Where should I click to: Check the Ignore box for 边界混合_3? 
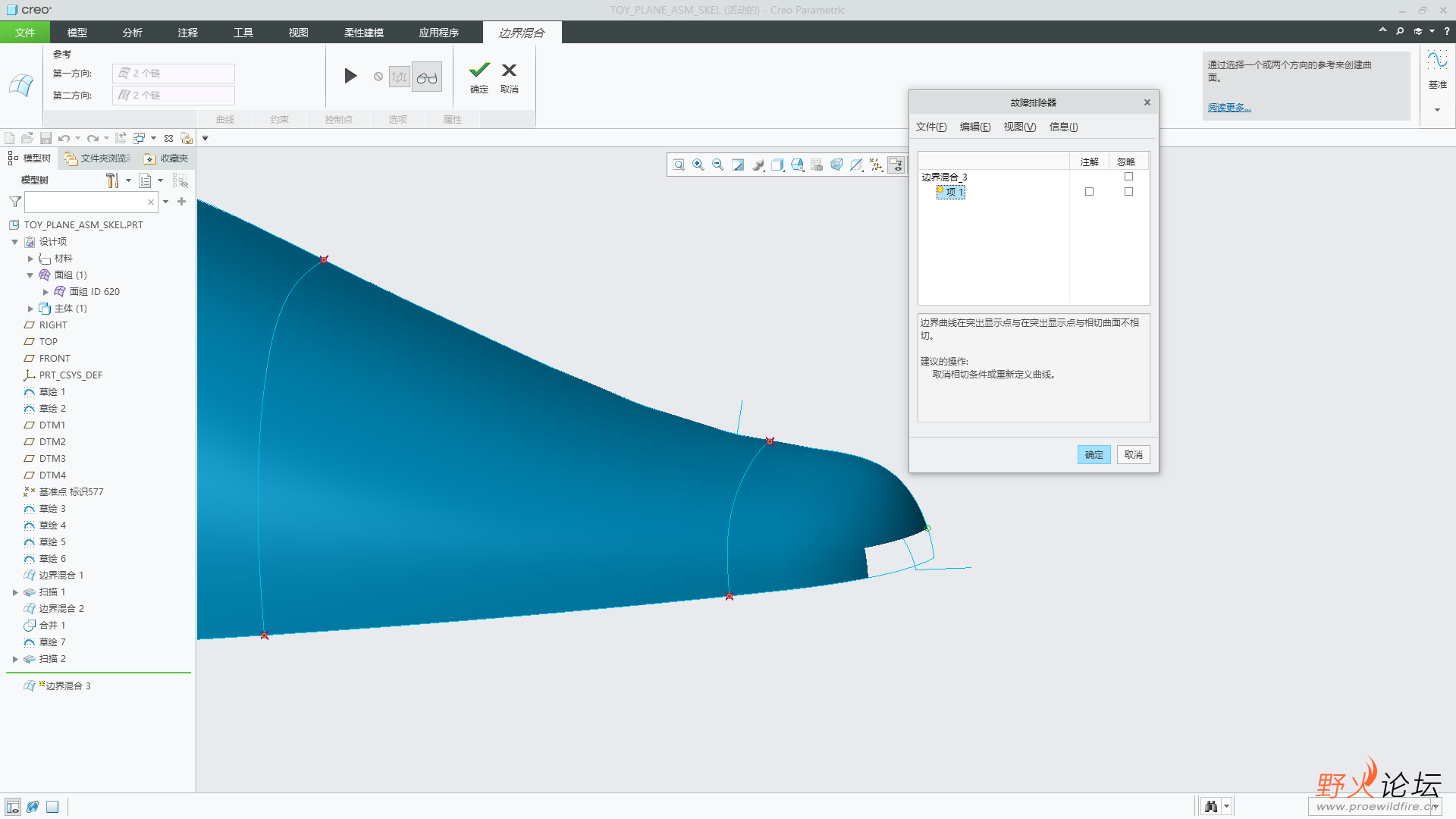click(x=1128, y=177)
